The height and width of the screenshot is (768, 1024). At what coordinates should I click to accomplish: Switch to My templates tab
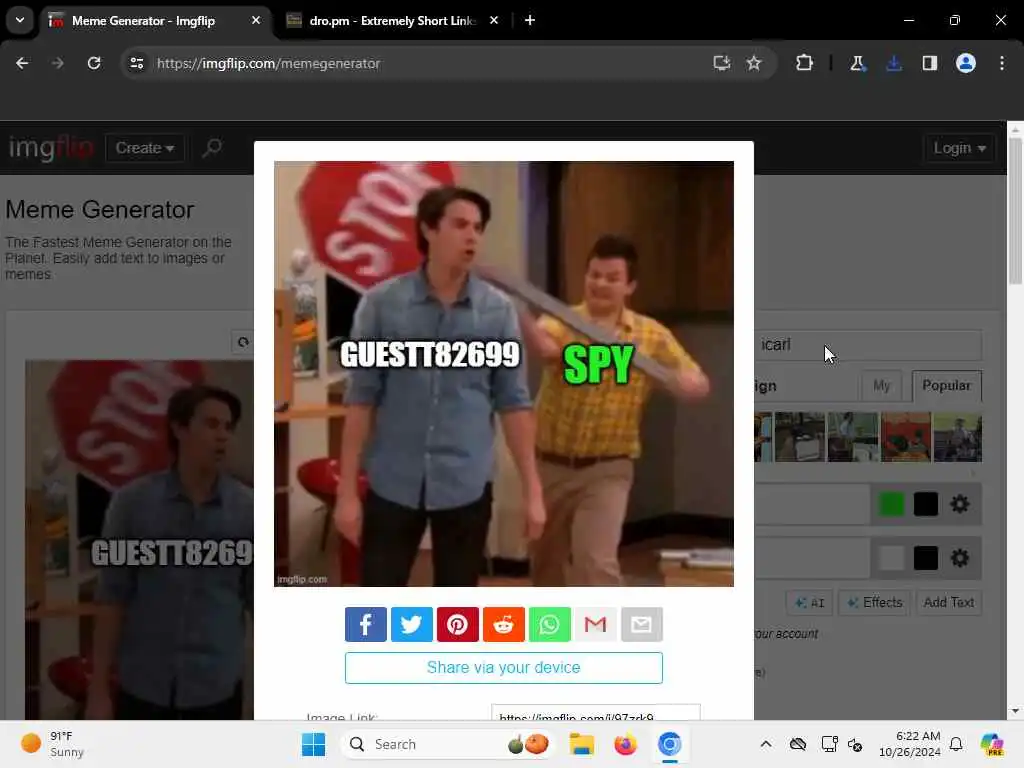[x=882, y=386]
